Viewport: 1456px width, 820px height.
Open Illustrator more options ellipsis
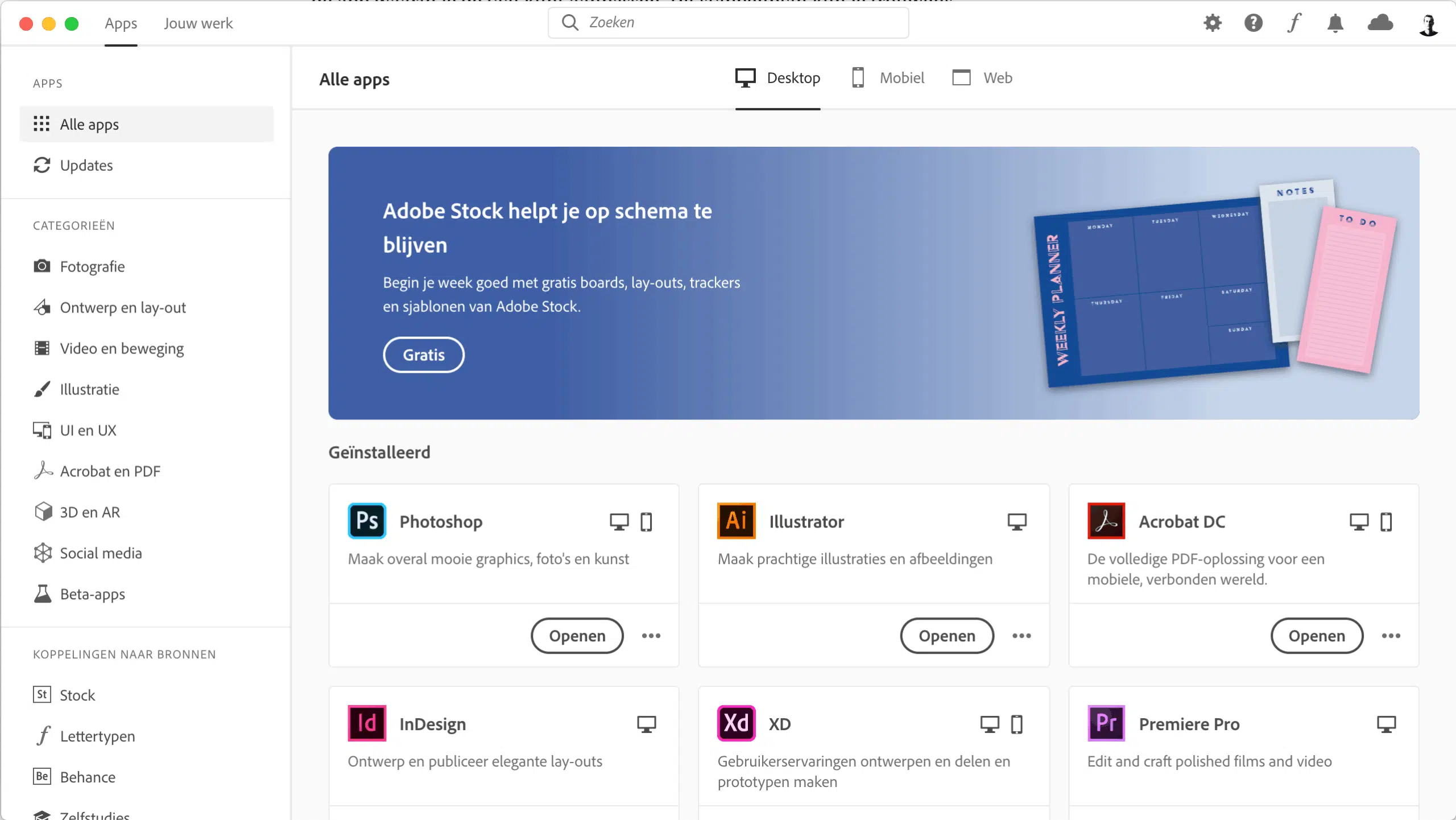click(1021, 636)
